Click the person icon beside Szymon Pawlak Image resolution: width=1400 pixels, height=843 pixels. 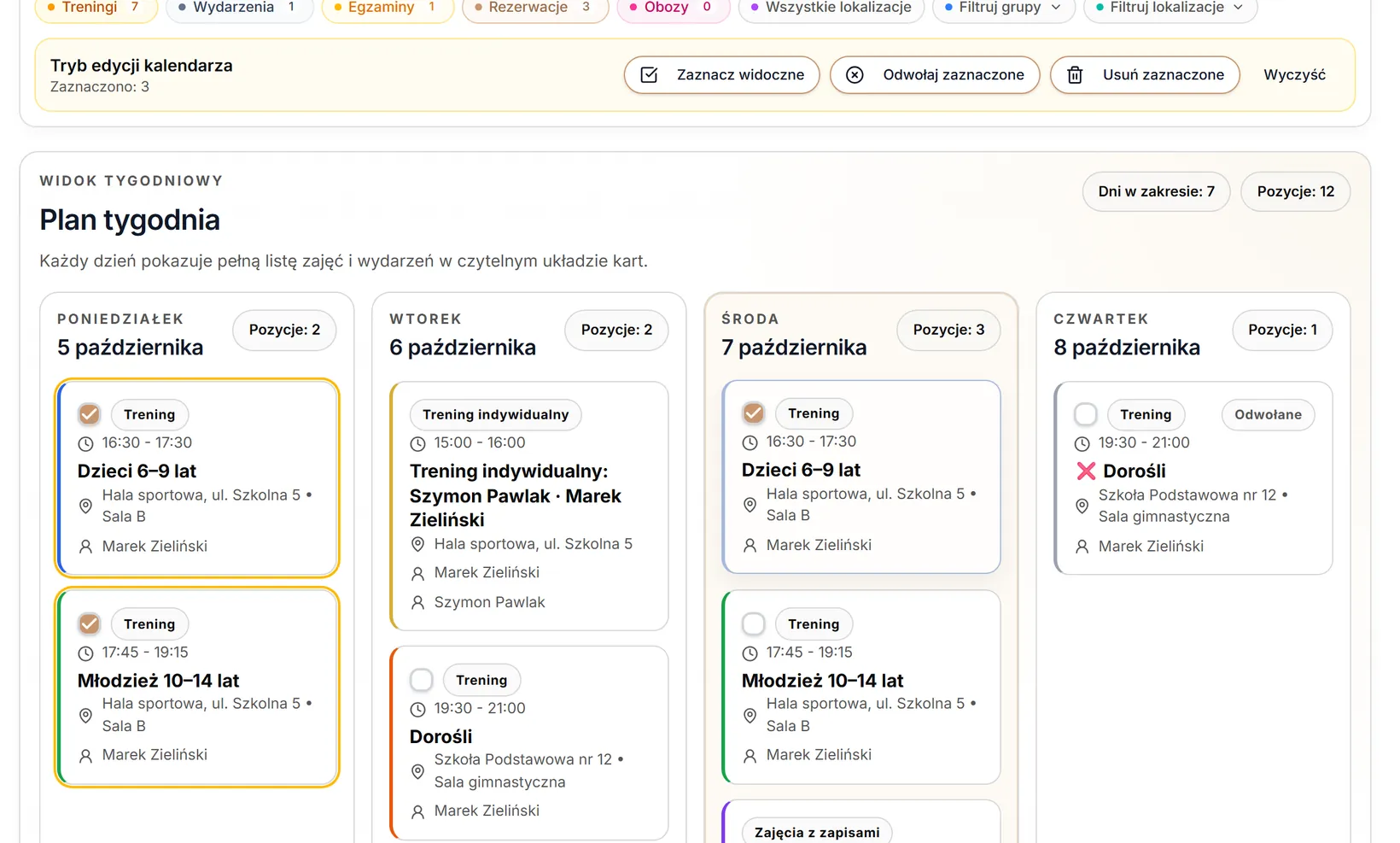coord(417,602)
